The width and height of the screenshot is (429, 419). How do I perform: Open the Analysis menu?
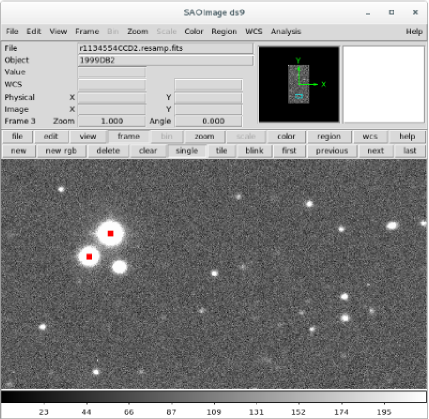point(286,31)
